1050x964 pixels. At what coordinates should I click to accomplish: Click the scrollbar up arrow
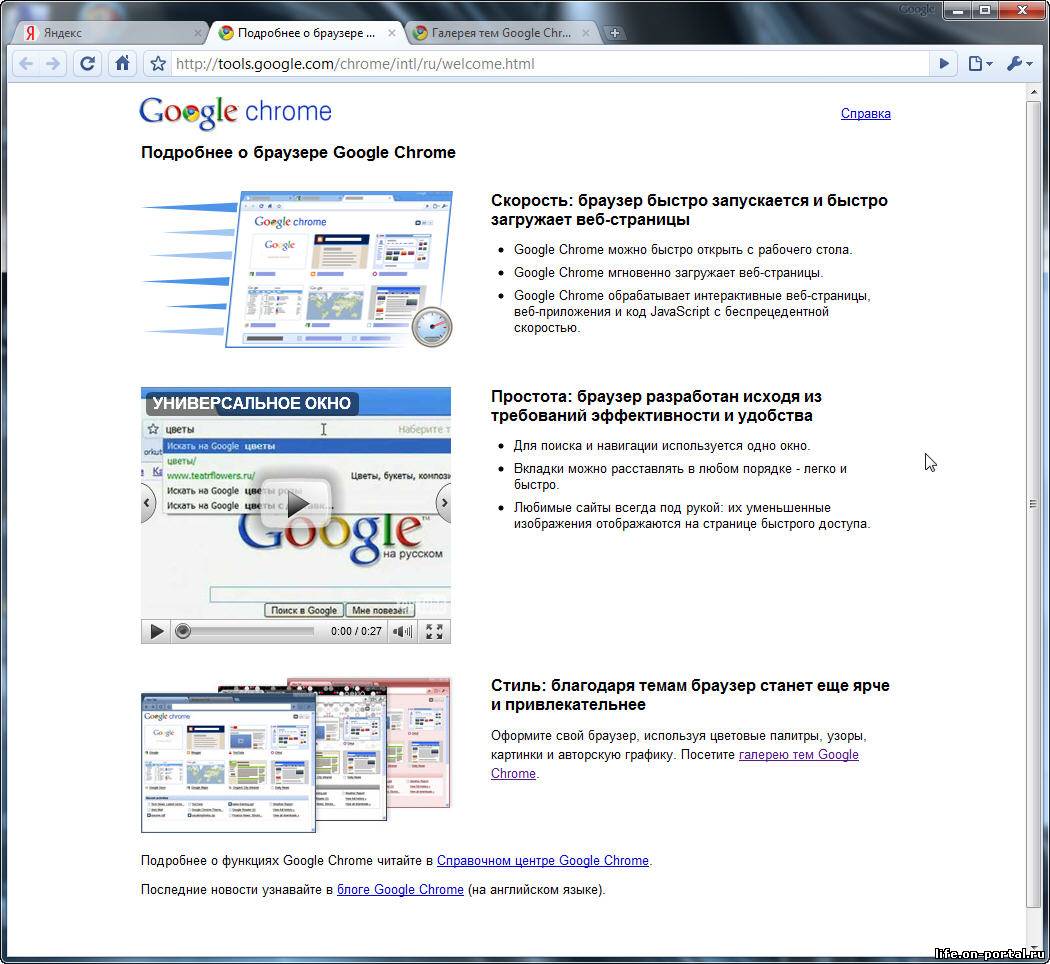click(x=1033, y=91)
